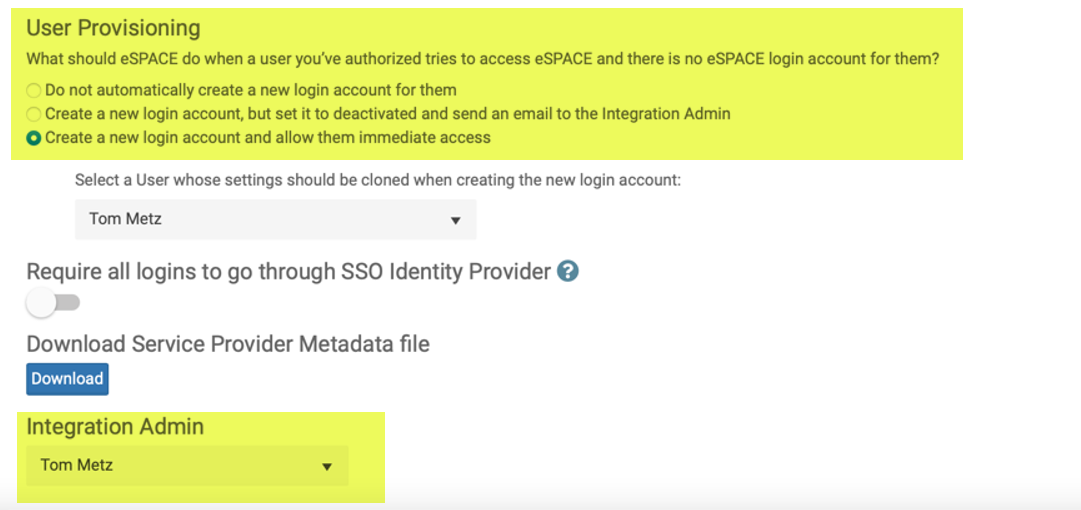Click the Integration Admin dropdown arrow
Viewport: 1081px width, 510px height.
click(326, 466)
